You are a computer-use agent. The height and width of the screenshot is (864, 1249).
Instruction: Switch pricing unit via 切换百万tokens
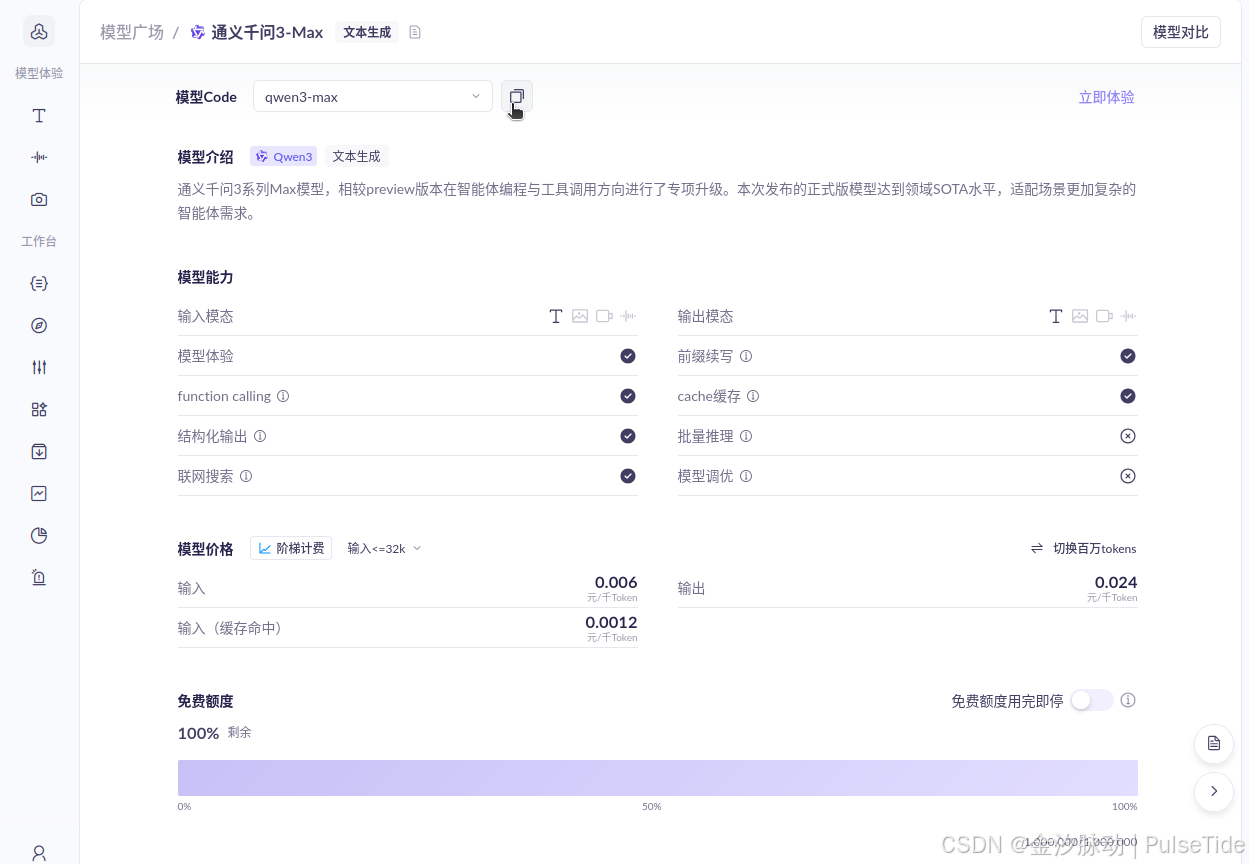point(1084,548)
